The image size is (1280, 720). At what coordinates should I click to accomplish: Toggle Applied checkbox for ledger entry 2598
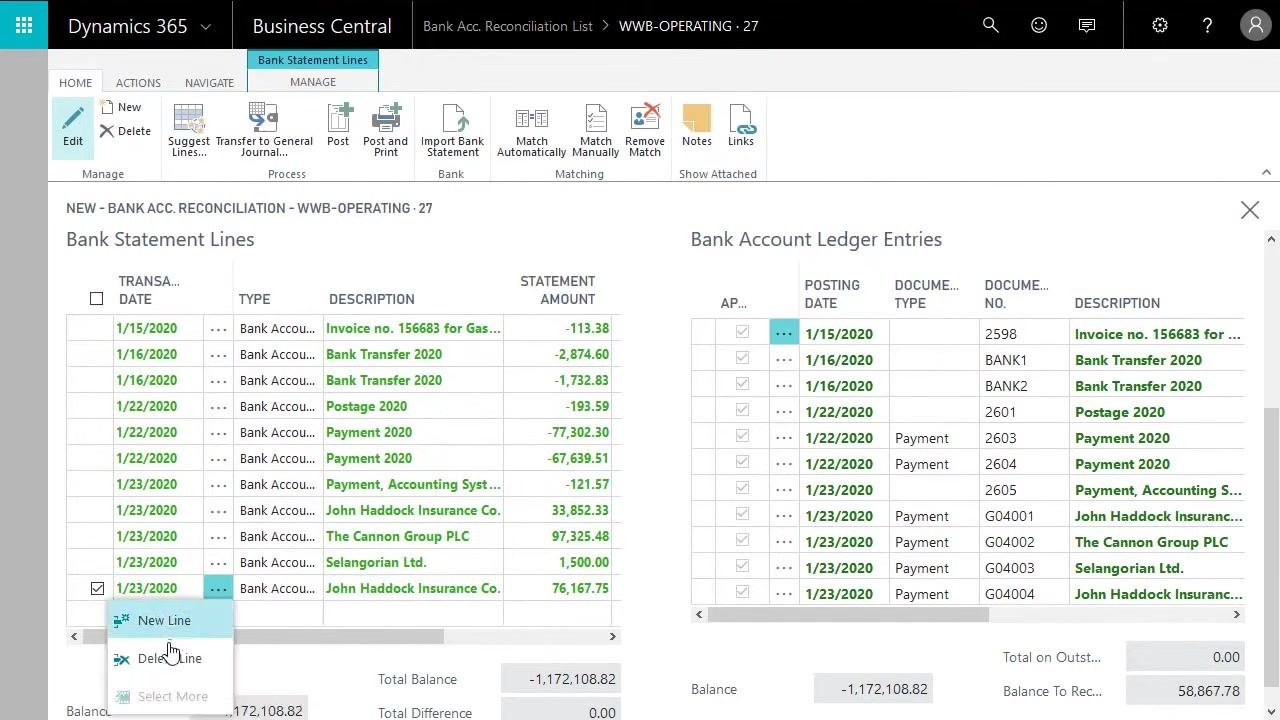tap(742, 332)
